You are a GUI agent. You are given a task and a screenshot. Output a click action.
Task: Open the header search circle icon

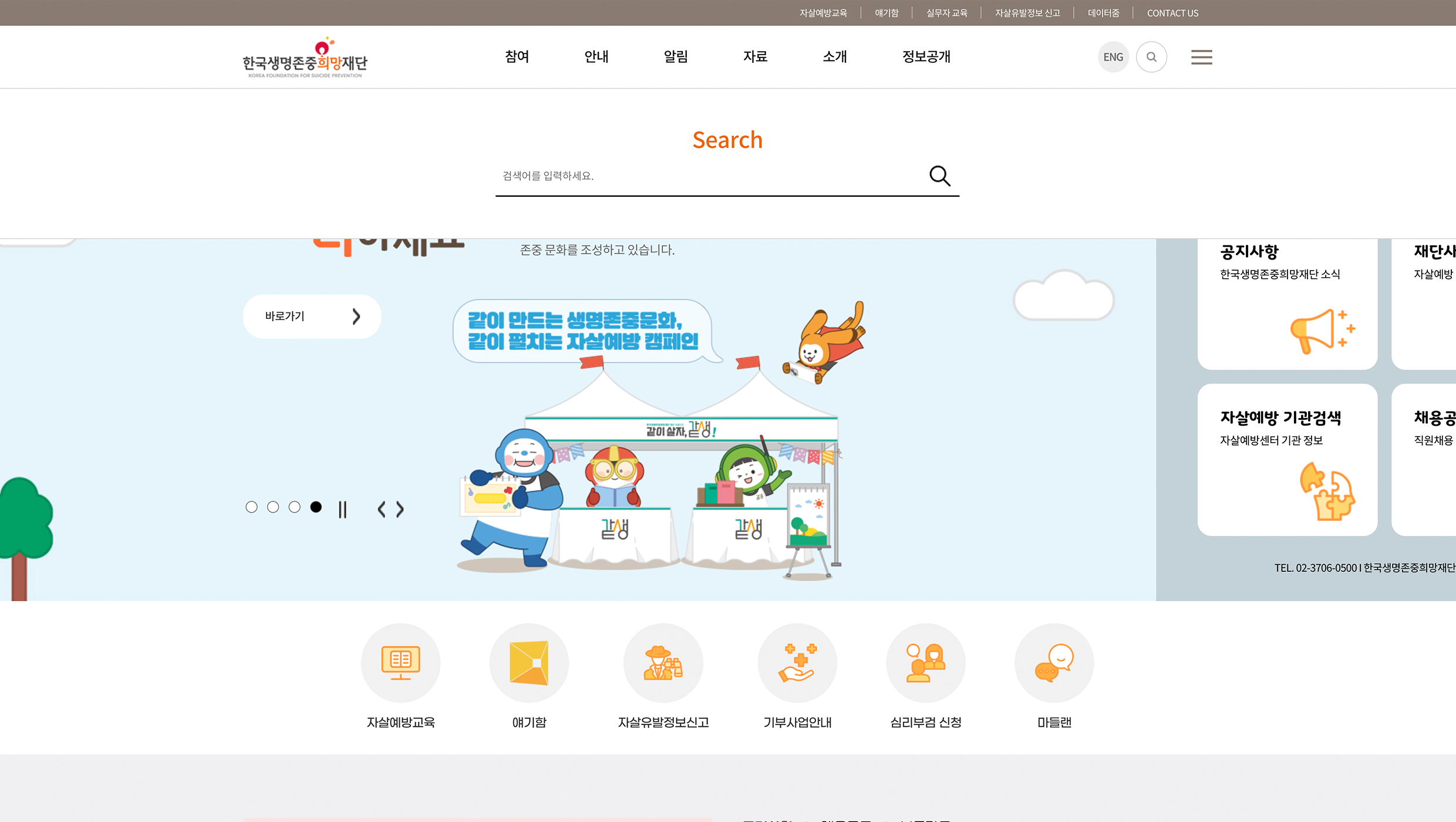1151,57
